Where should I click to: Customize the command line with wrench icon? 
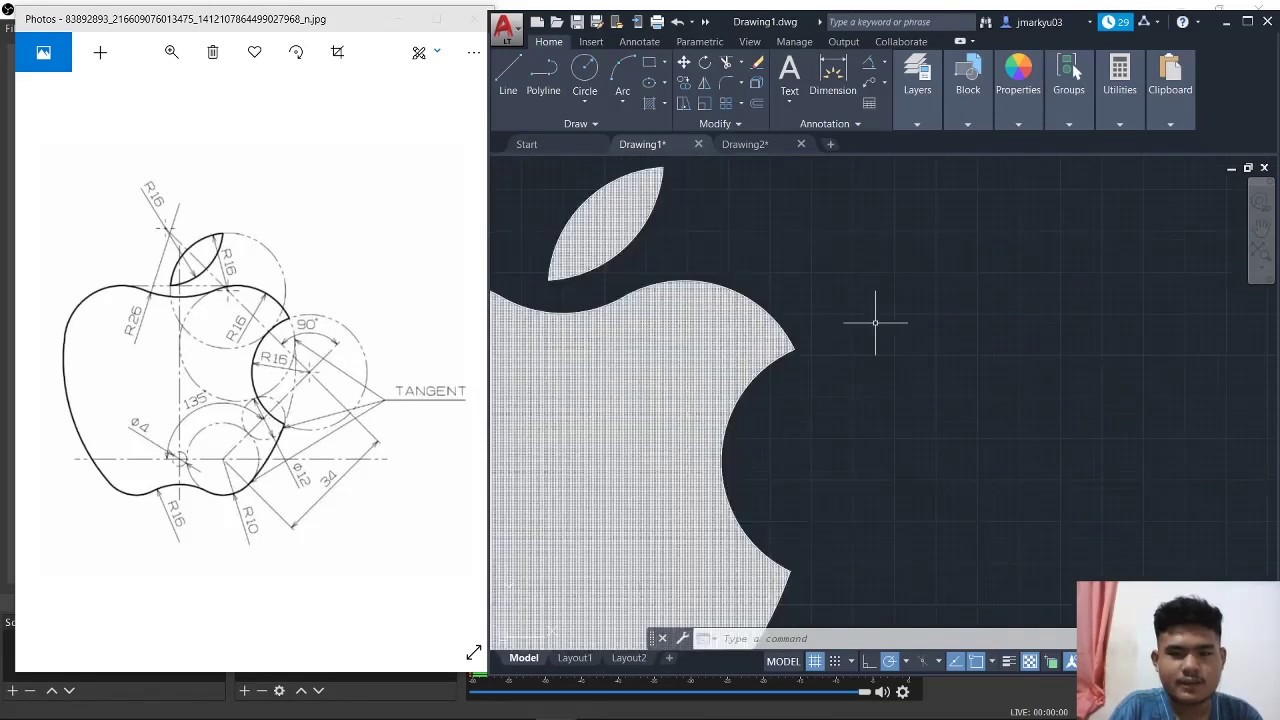pyautogui.click(x=683, y=638)
